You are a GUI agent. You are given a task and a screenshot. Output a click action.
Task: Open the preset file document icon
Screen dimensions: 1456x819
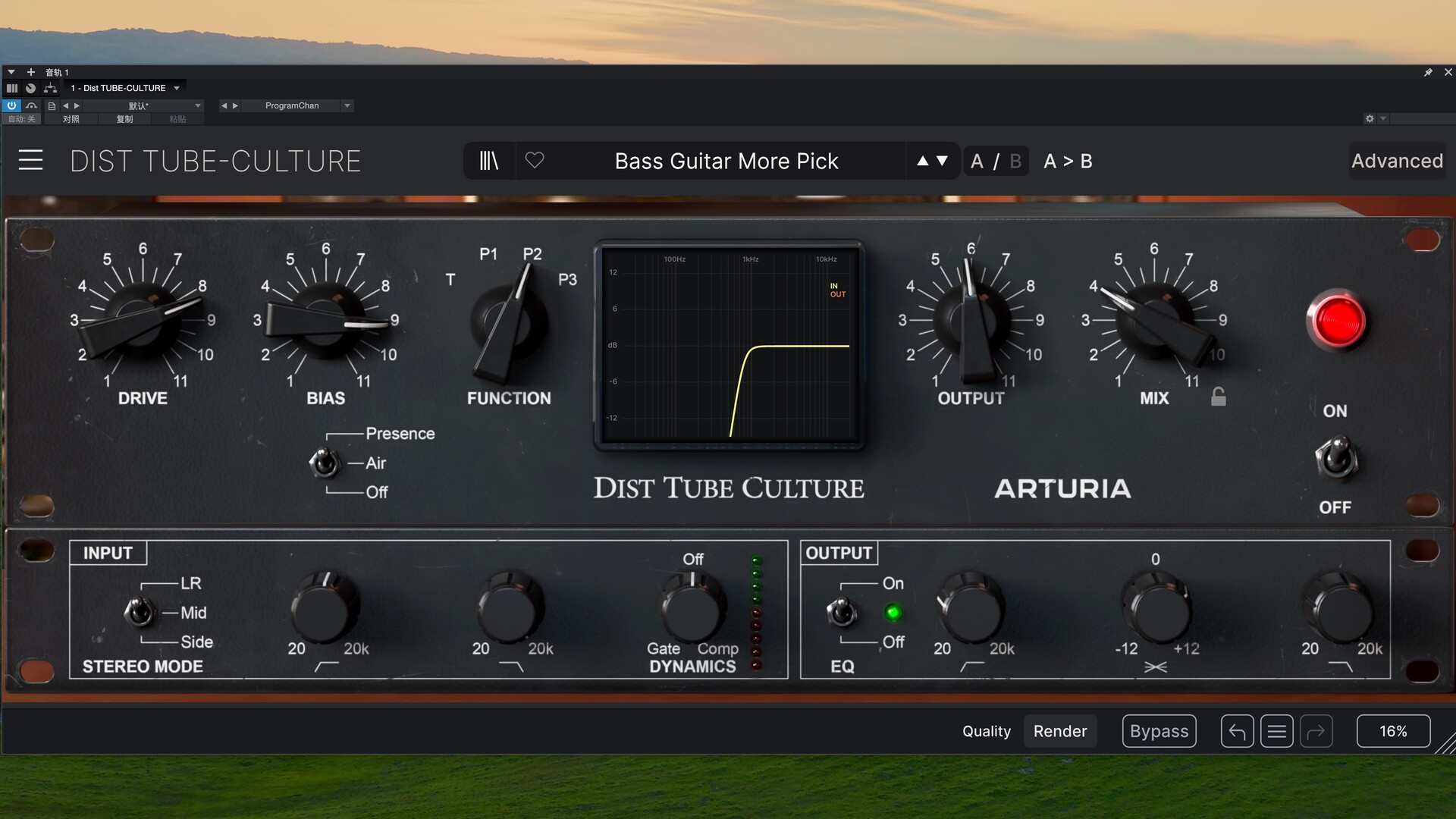(52, 106)
